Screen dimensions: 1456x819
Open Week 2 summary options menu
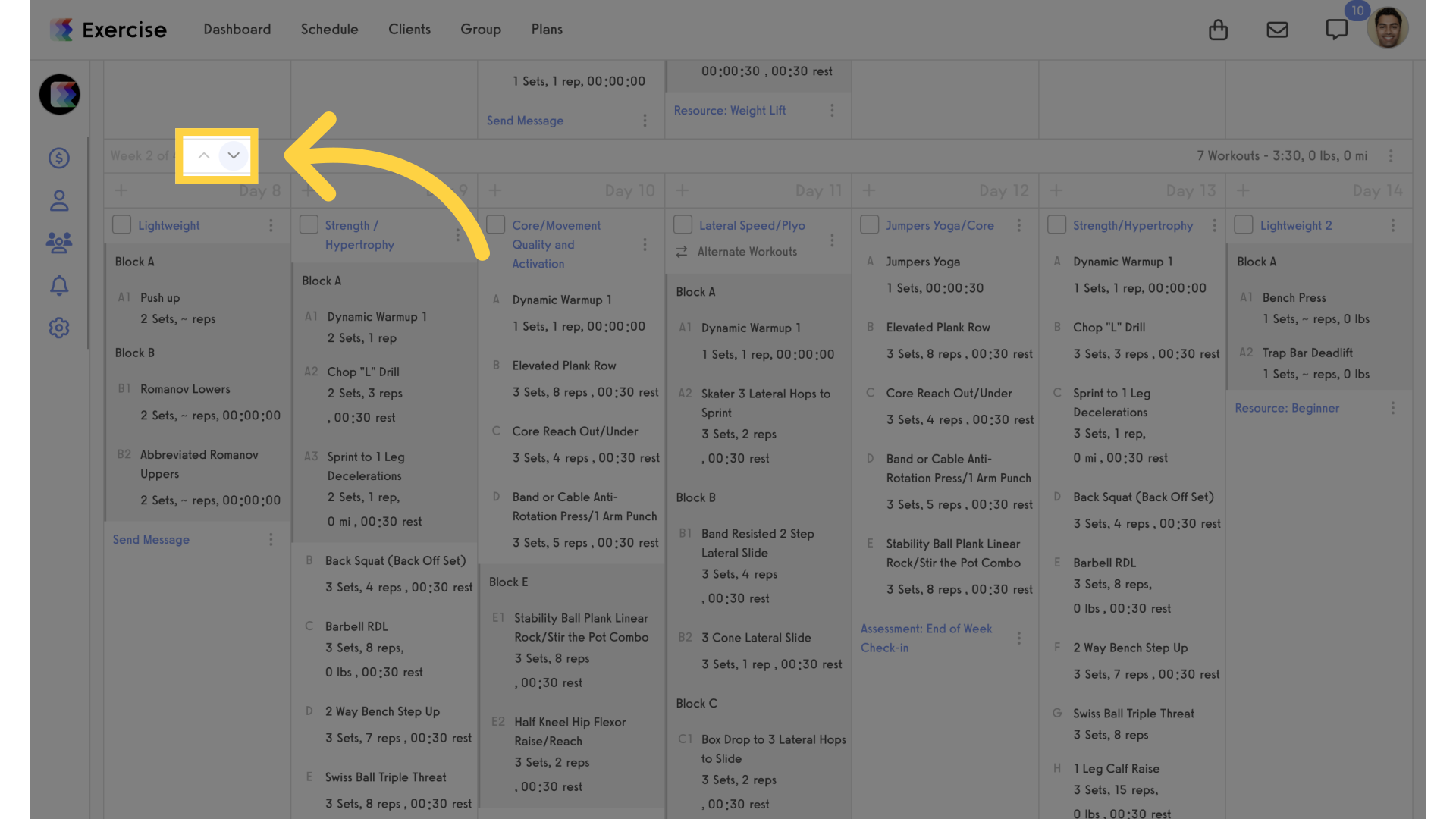click(1391, 155)
